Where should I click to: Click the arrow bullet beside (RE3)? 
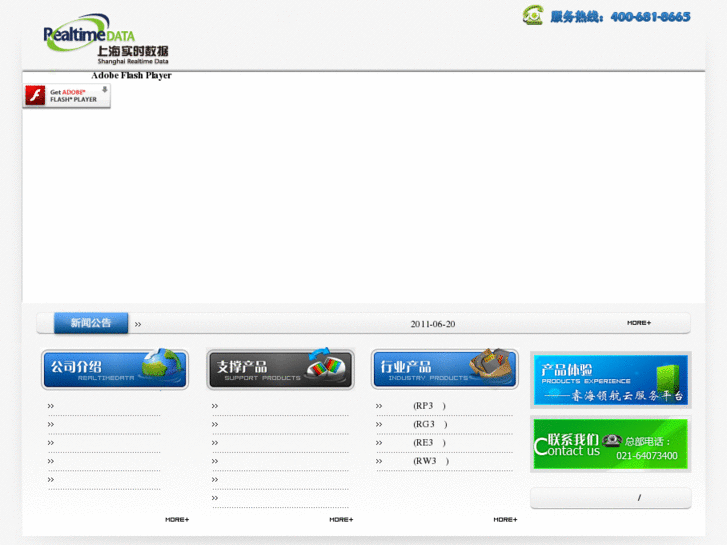[379, 443]
